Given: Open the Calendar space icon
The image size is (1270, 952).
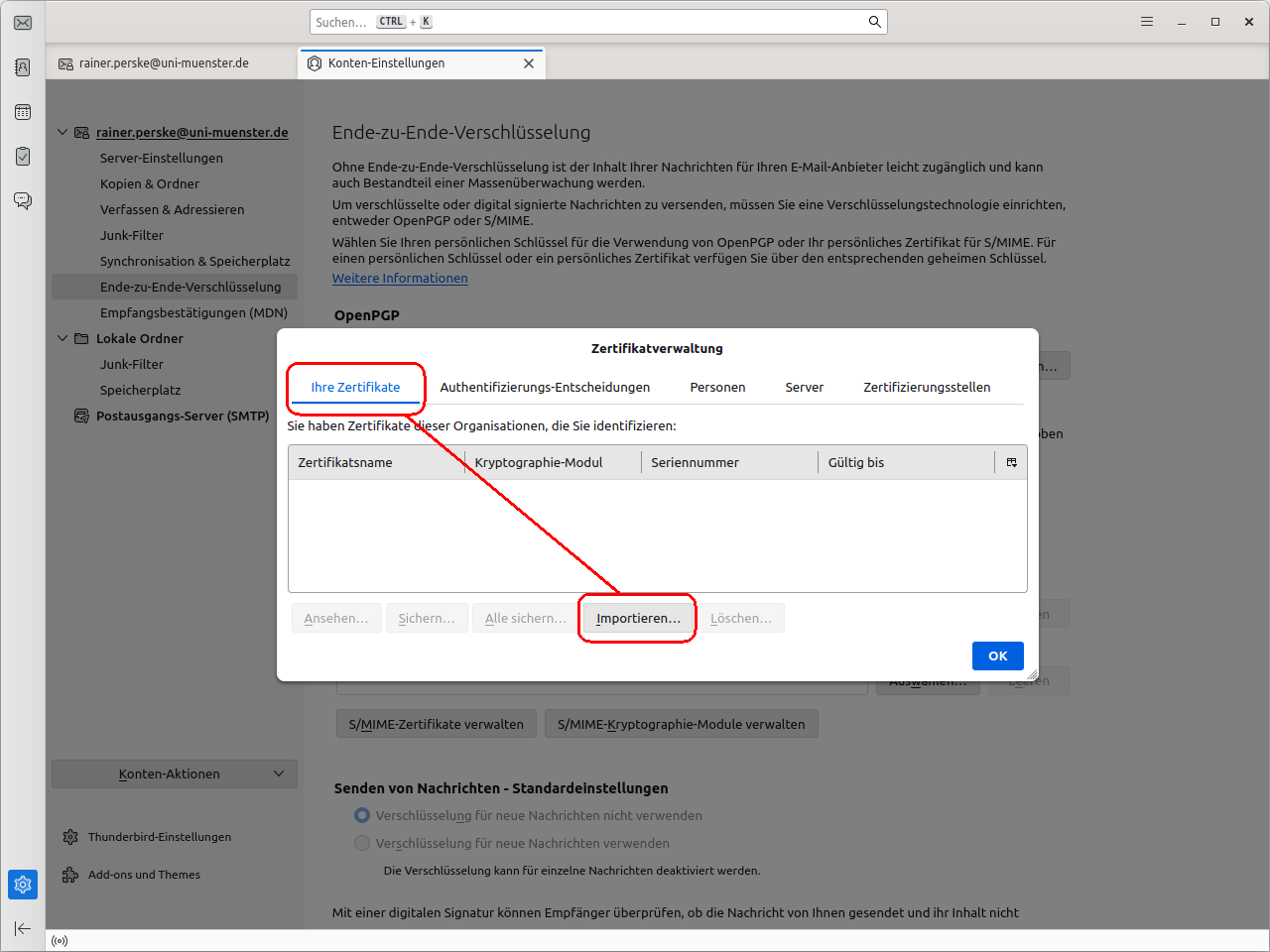Looking at the screenshot, I should [23, 112].
